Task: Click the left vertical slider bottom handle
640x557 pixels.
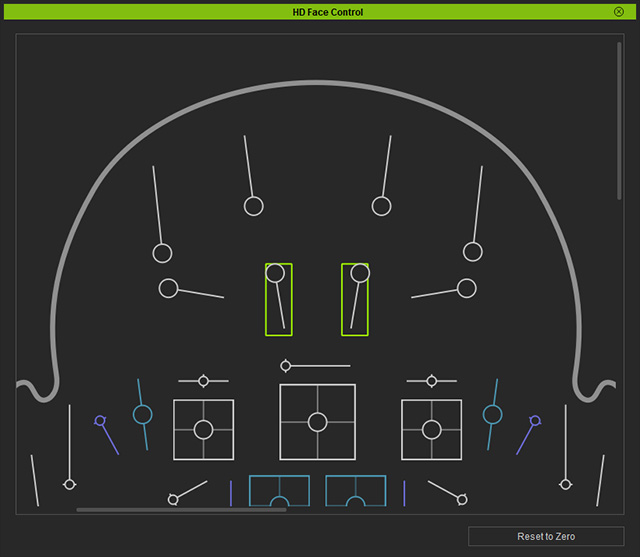Action: point(69,484)
